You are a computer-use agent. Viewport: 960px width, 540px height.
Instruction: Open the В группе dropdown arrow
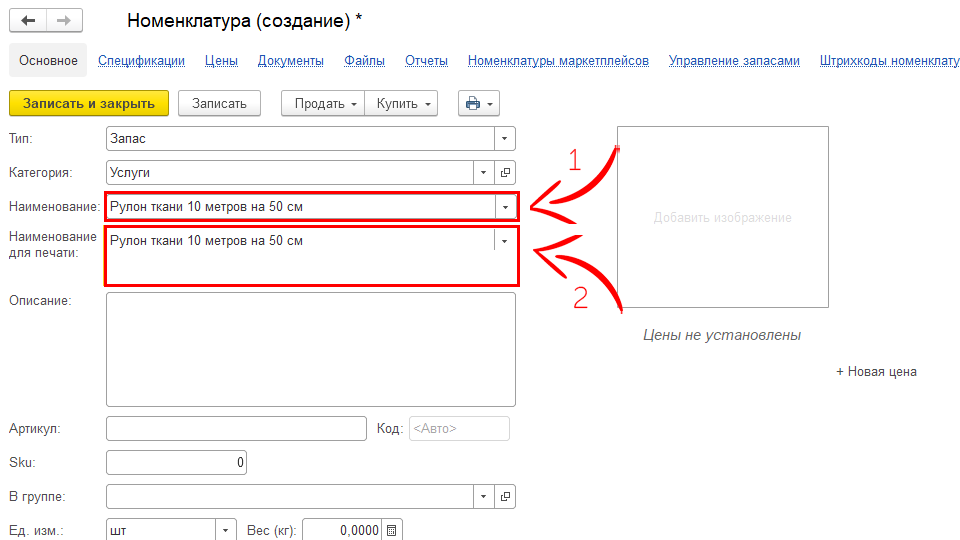click(484, 496)
